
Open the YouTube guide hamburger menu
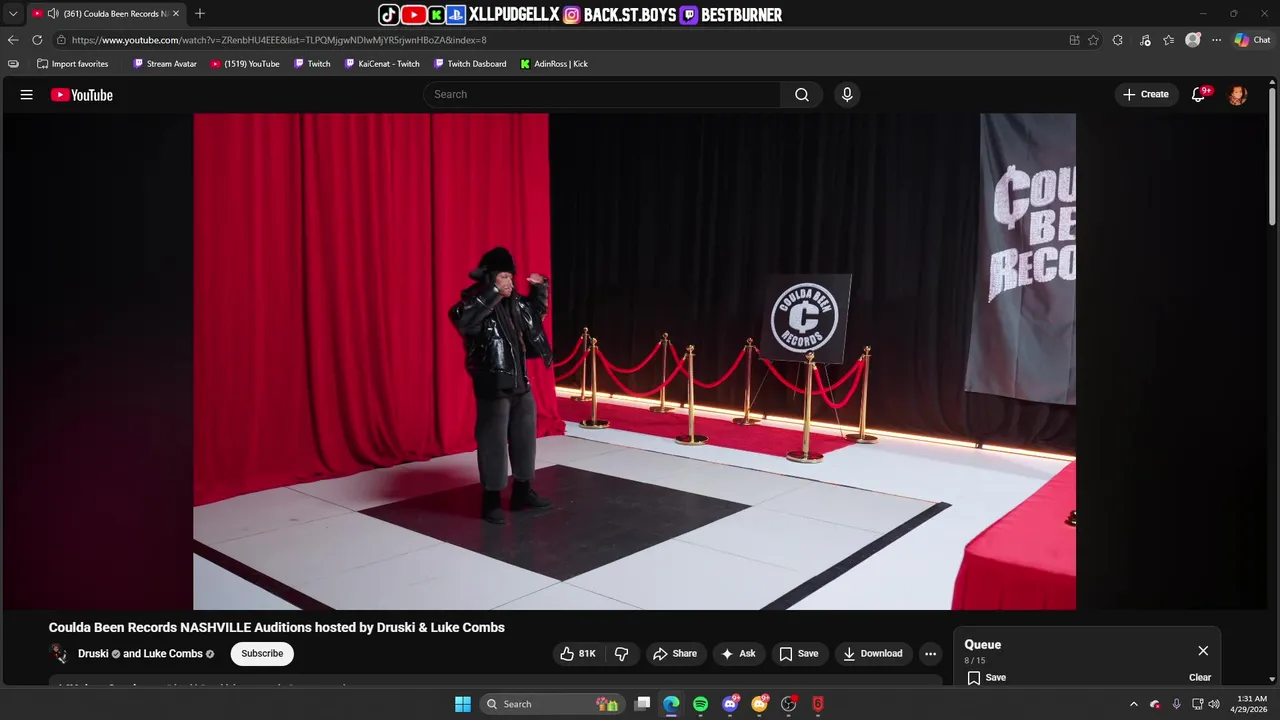(x=27, y=95)
